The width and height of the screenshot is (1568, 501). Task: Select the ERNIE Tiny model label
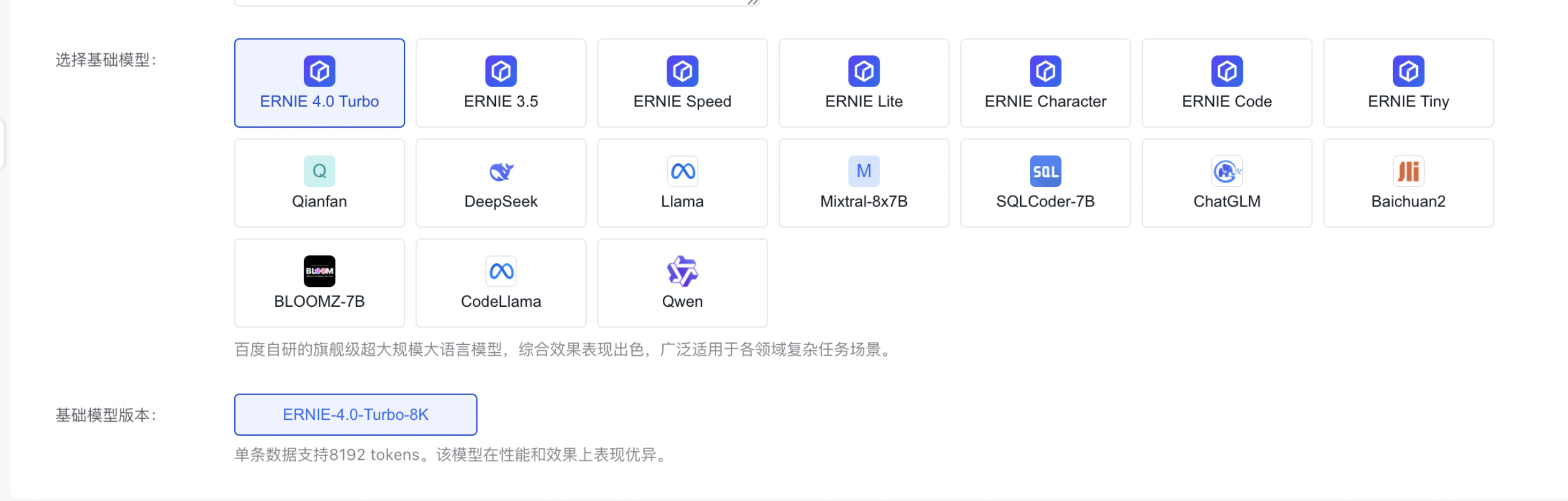tap(1408, 102)
